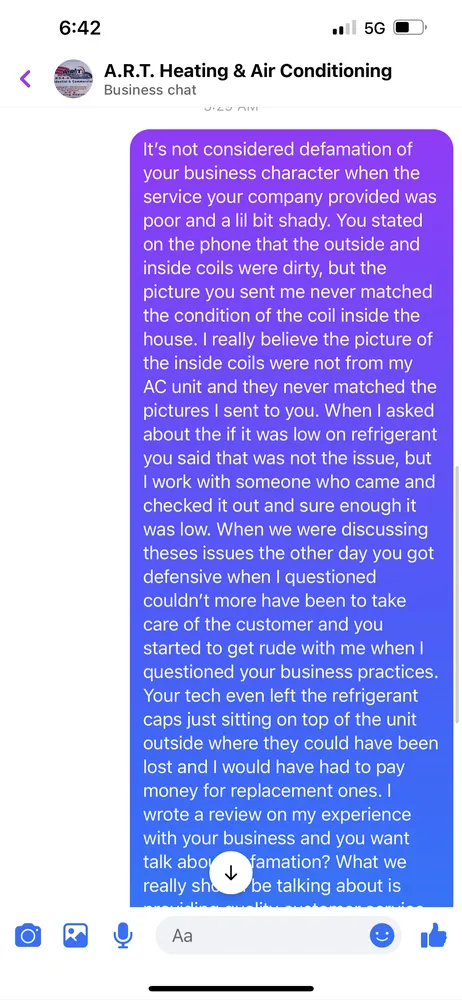Tap the partially hidden timestamp above the message
Image resolution: width=462 pixels, height=1000 pixels.
(230, 108)
